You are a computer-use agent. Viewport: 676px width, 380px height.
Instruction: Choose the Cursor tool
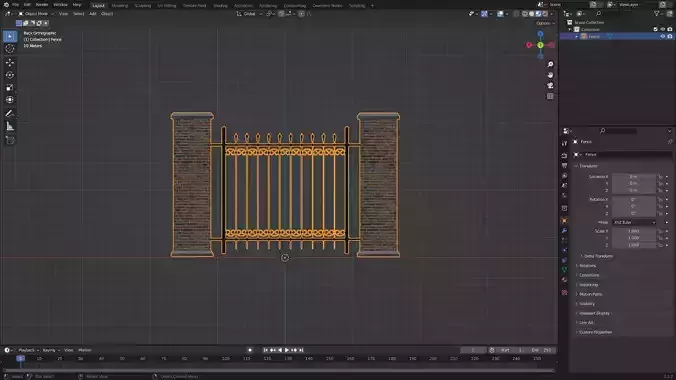[x=9, y=49]
